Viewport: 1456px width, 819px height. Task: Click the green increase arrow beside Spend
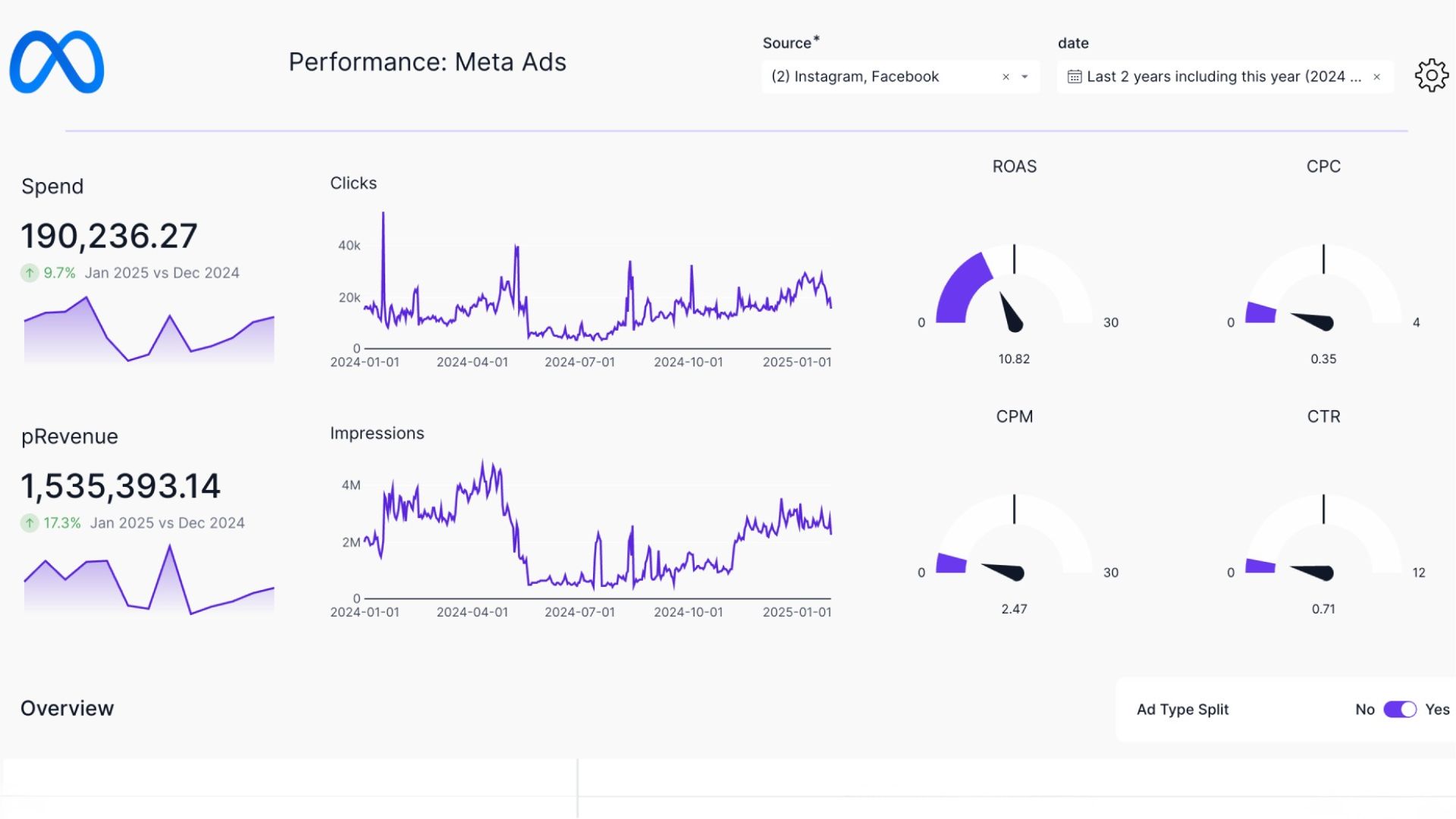pos(30,272)
